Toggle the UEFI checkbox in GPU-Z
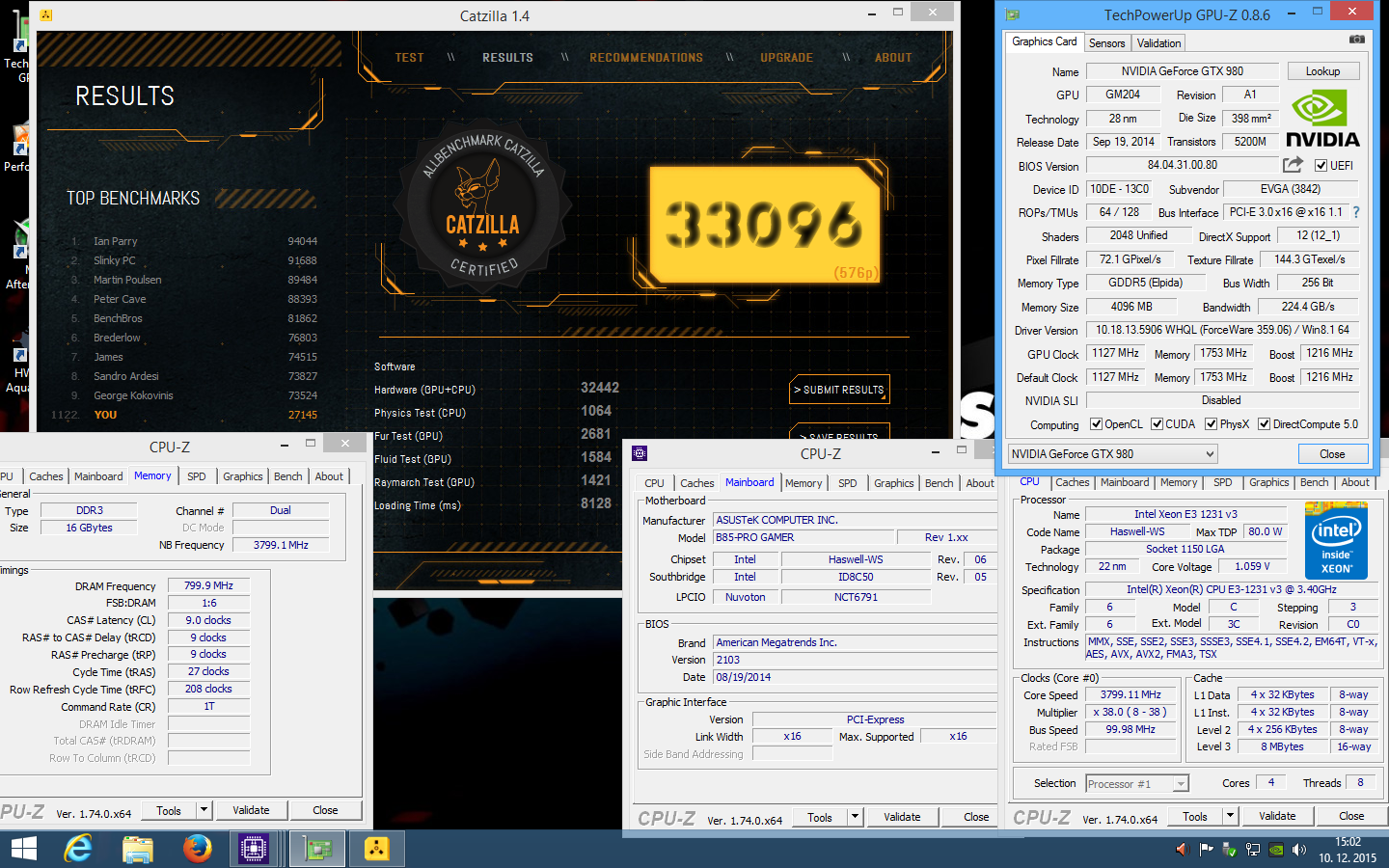This screenshot has height=868, width=1389. pyautogui.click(x=1321, y=166)
